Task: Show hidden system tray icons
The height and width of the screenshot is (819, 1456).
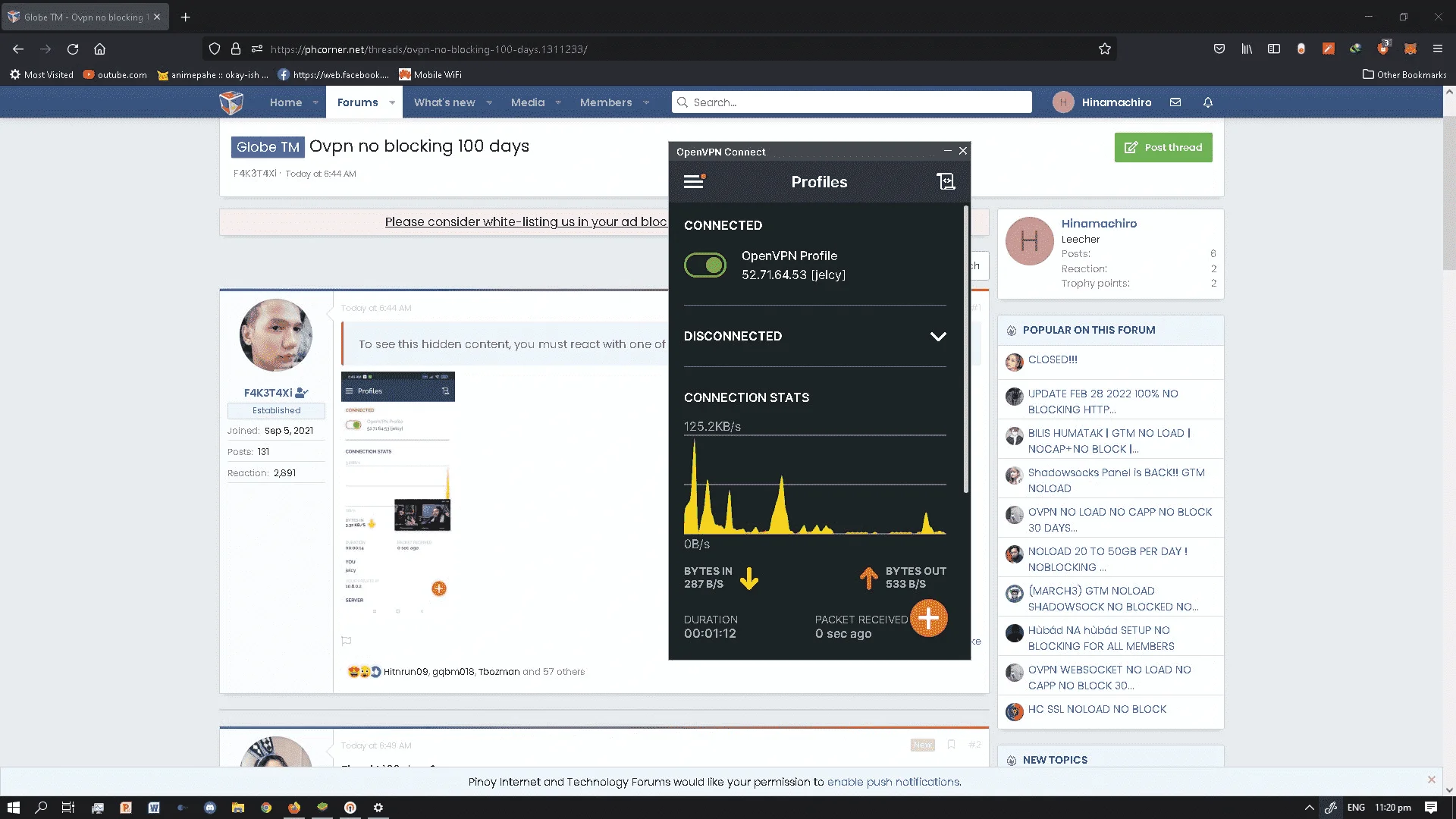Action: (1309, 808)
